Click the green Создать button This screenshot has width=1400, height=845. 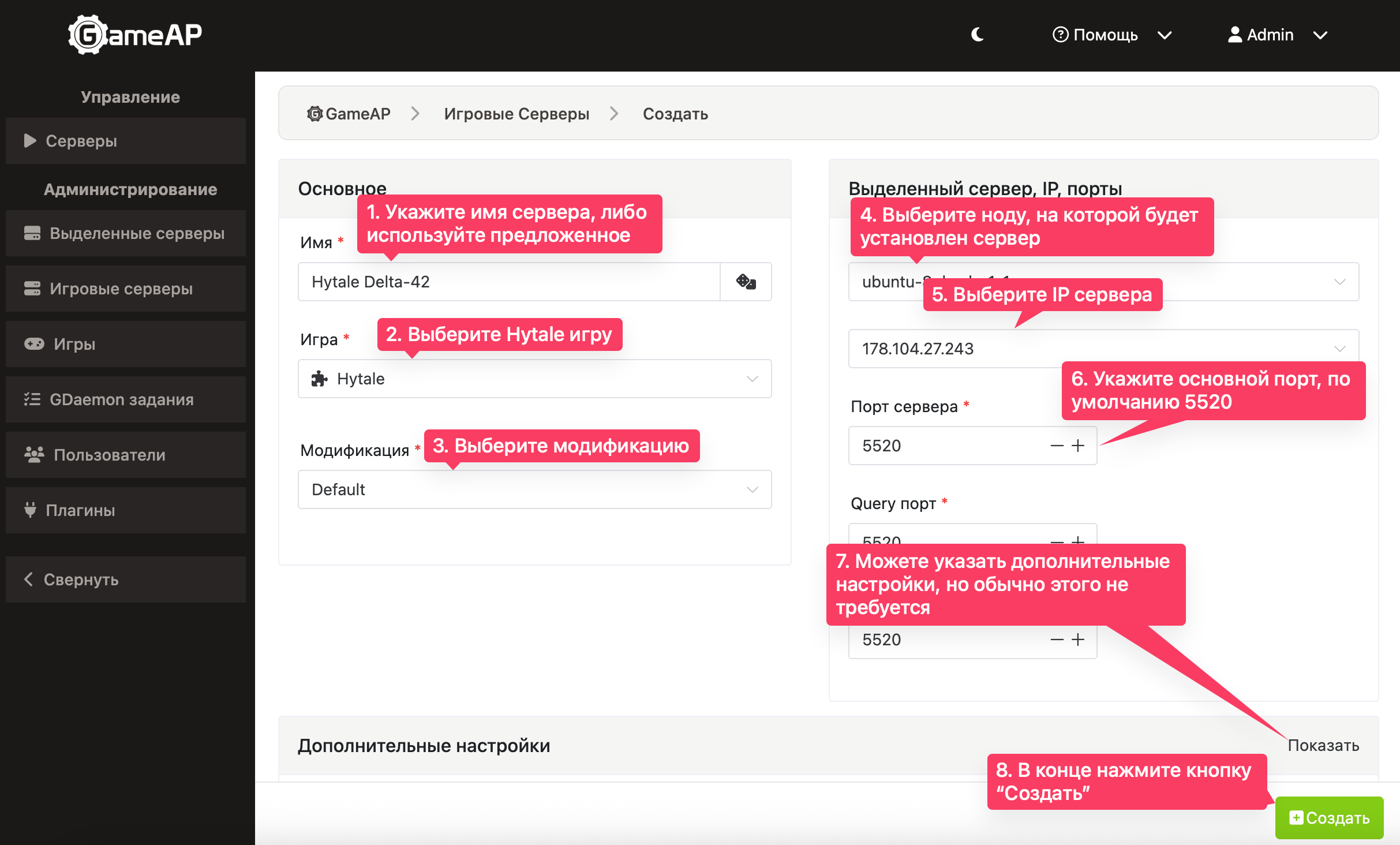coord(1329,818)
